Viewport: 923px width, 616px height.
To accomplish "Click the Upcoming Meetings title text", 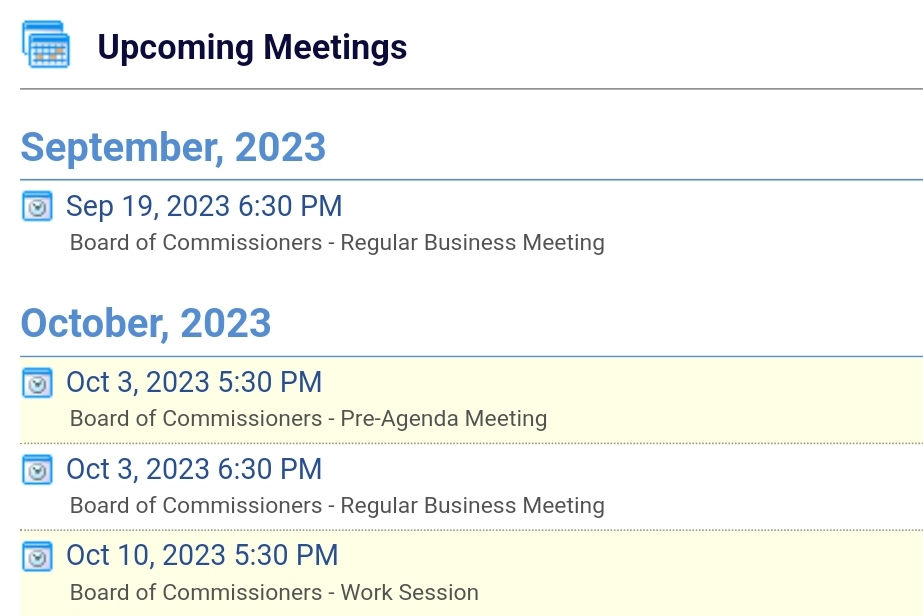I will [252, 47].
